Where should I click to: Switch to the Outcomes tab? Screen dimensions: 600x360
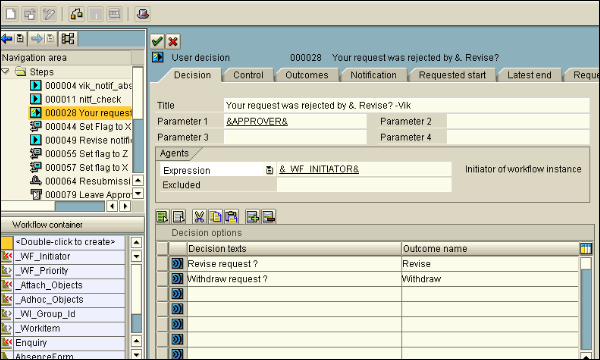[x=307, y=75]
